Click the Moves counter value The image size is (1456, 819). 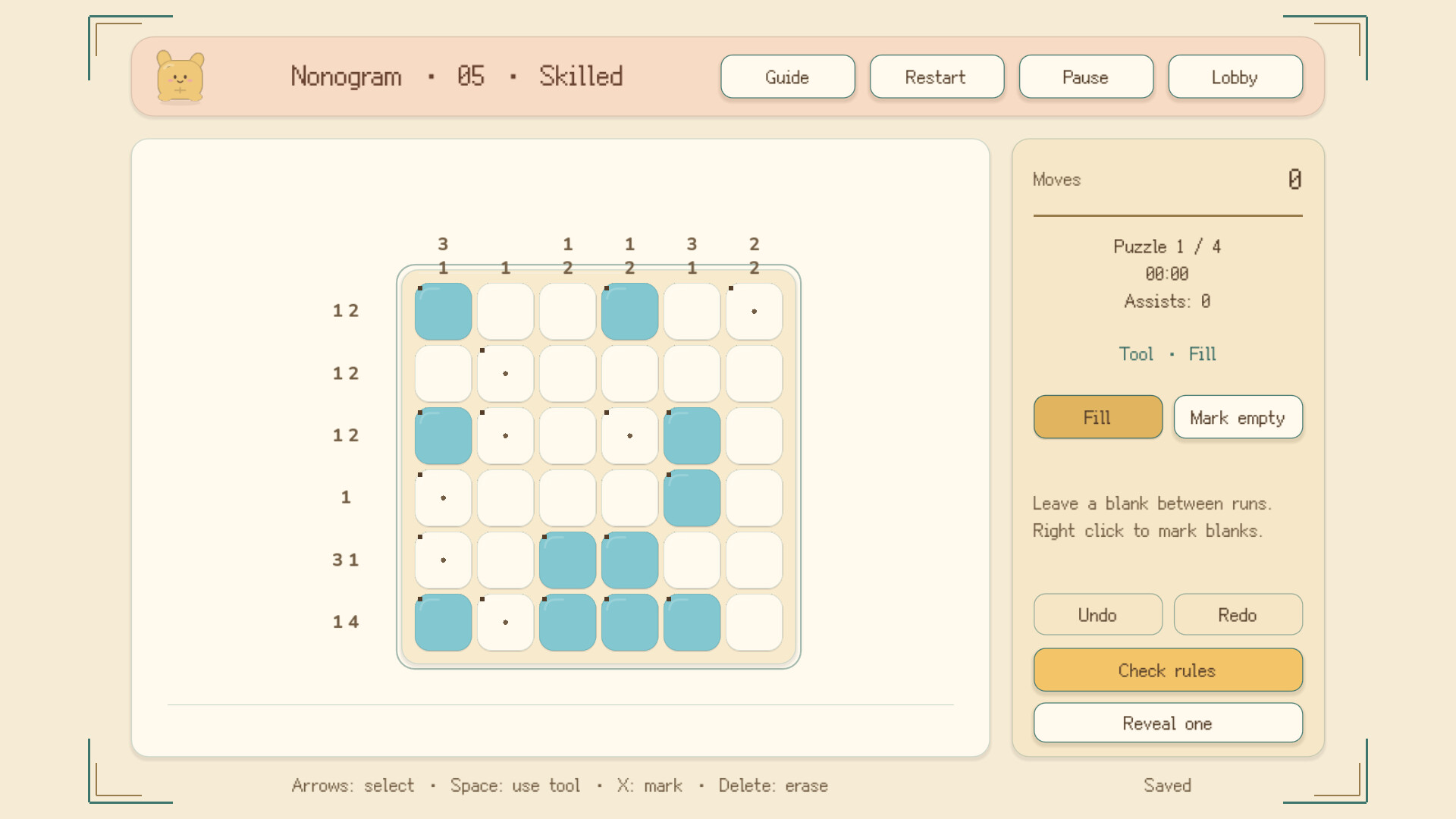point(1294,179)
